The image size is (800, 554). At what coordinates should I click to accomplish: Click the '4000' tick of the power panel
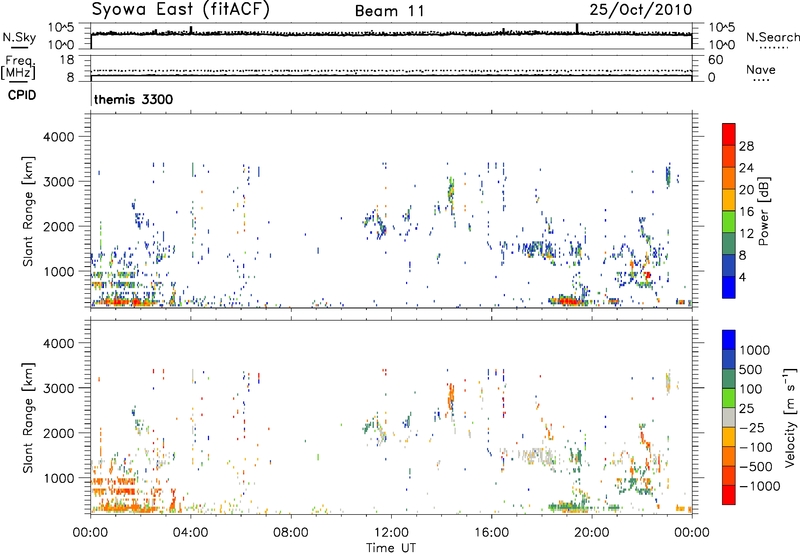(x=59, y=137)
